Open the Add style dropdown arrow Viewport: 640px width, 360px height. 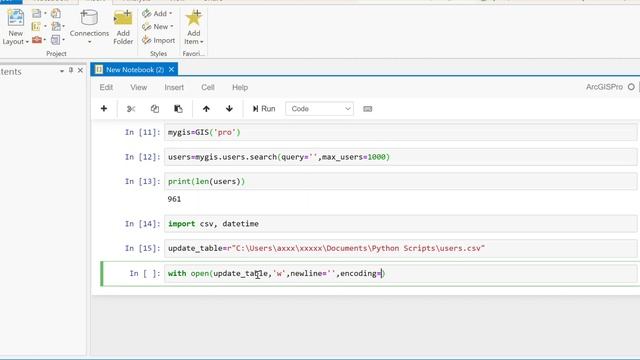[x=171, y=13]
